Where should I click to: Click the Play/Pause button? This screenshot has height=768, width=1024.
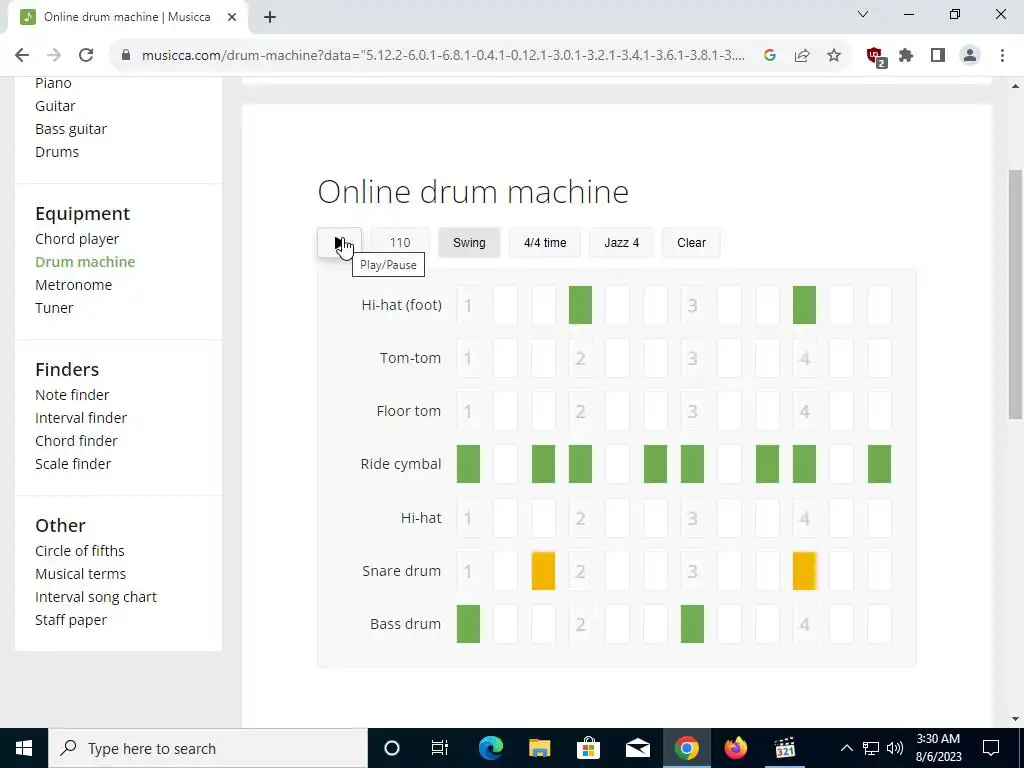pos(339,243)
